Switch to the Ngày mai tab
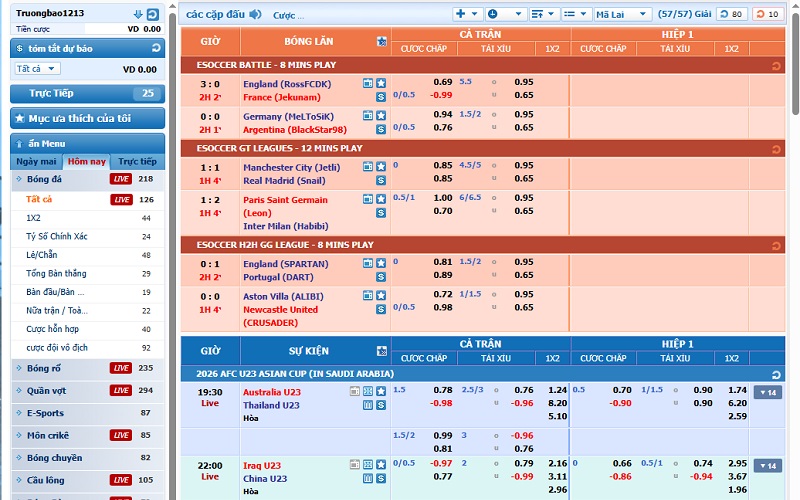800x500 pixels. click(36, 161)
